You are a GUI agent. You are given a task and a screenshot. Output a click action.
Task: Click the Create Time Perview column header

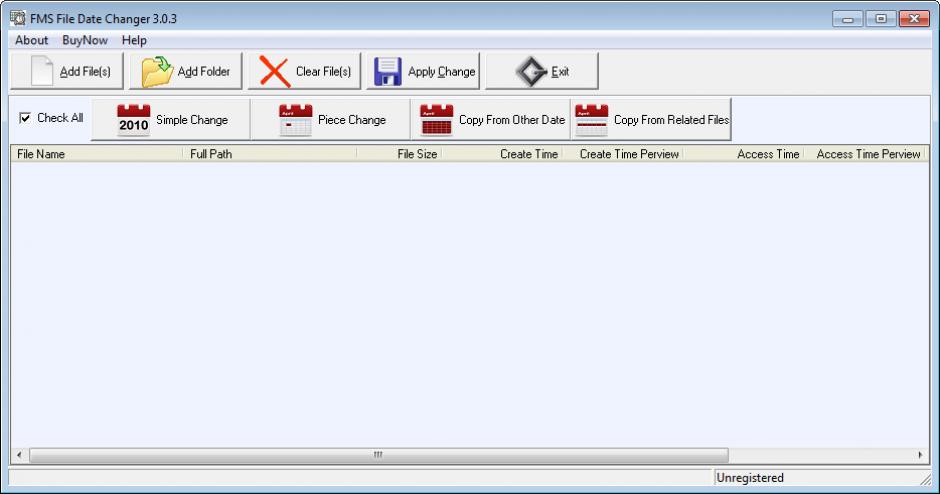pos(623,154)
